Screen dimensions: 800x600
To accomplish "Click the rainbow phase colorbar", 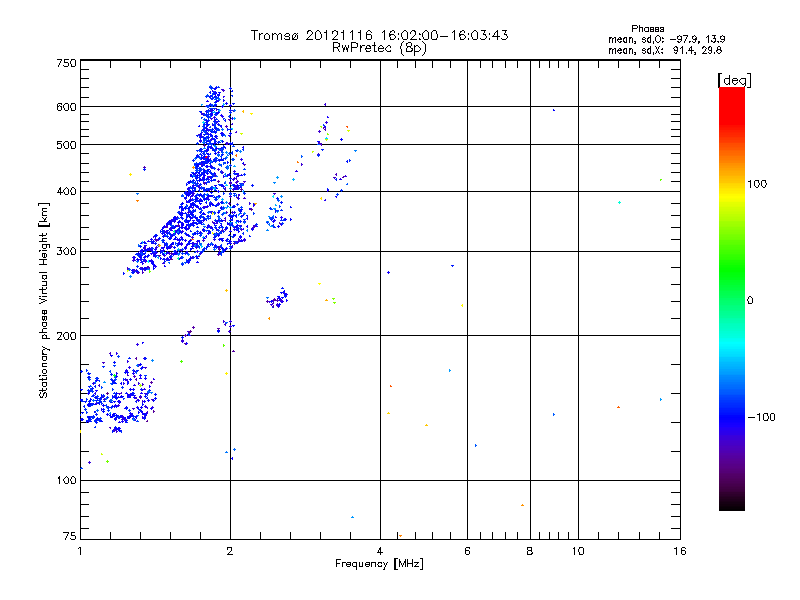I will coord(732,298).
